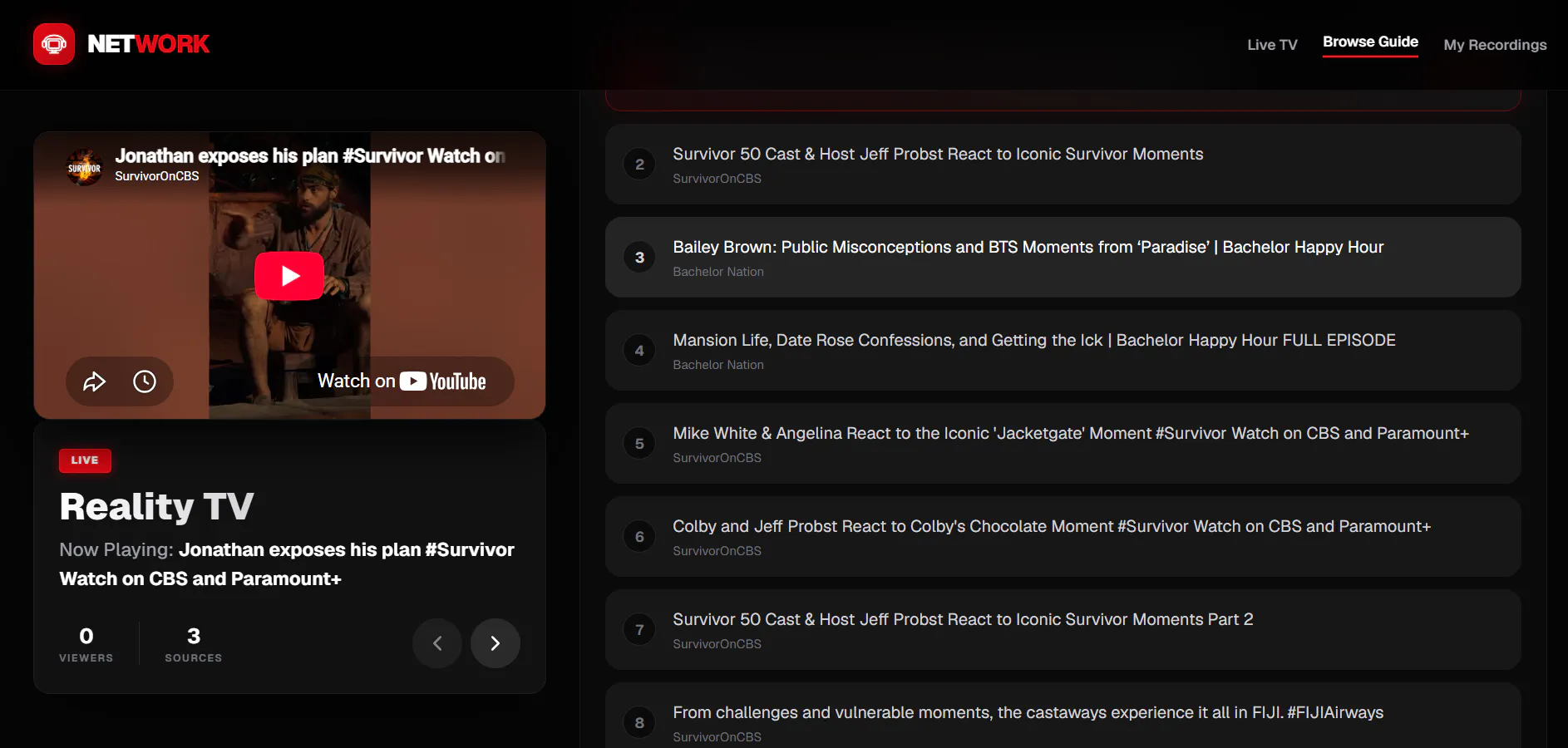Click the 3 Sources counter
Viewport: 1568px width, 748px height.
(x=194, y=644)
